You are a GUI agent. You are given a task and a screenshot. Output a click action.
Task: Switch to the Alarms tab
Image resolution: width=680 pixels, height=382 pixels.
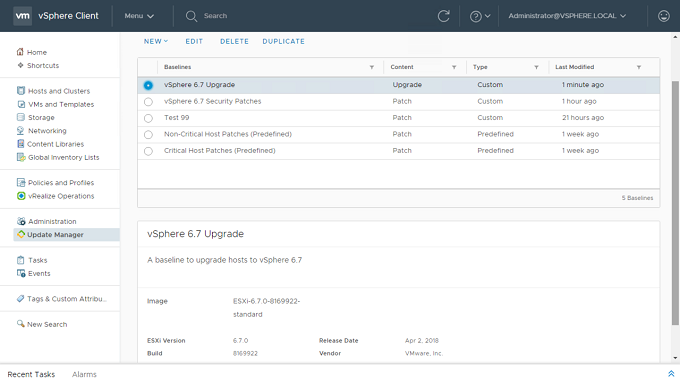pos(84,374)
